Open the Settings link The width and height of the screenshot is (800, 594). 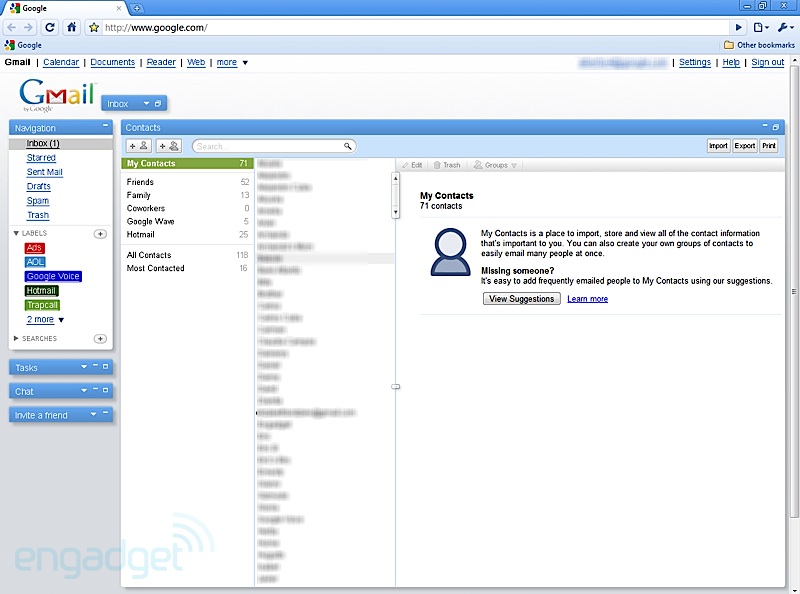click(x=694, y=62)
